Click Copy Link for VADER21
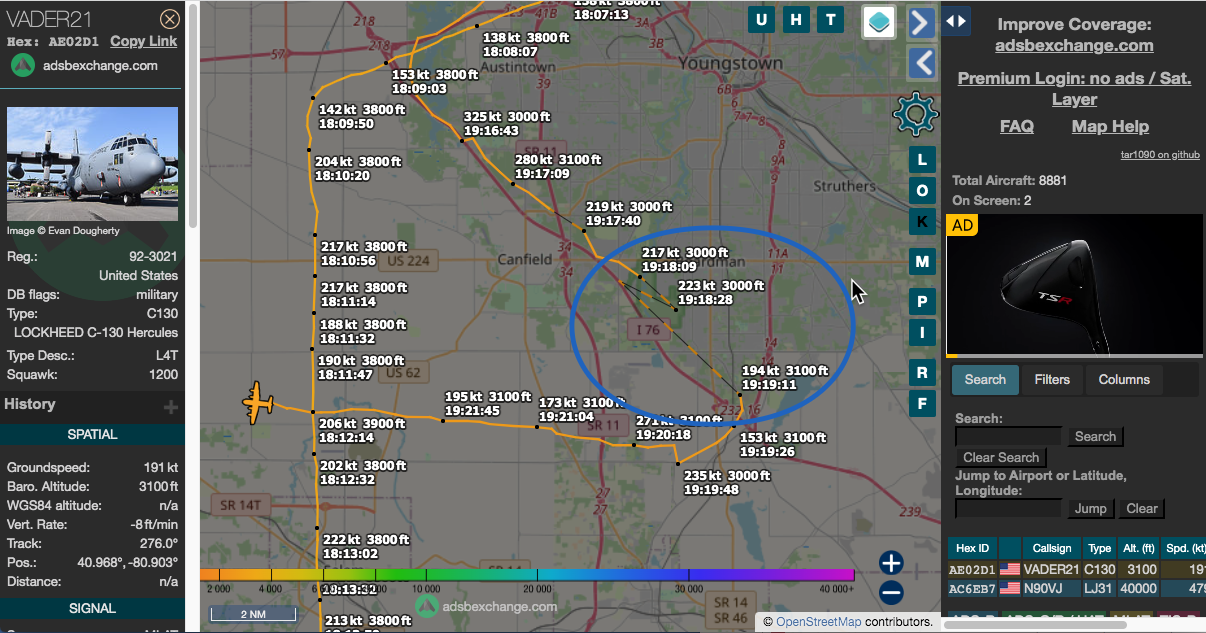This screenshot has height=633, width=1206. [x=143, y=41]
